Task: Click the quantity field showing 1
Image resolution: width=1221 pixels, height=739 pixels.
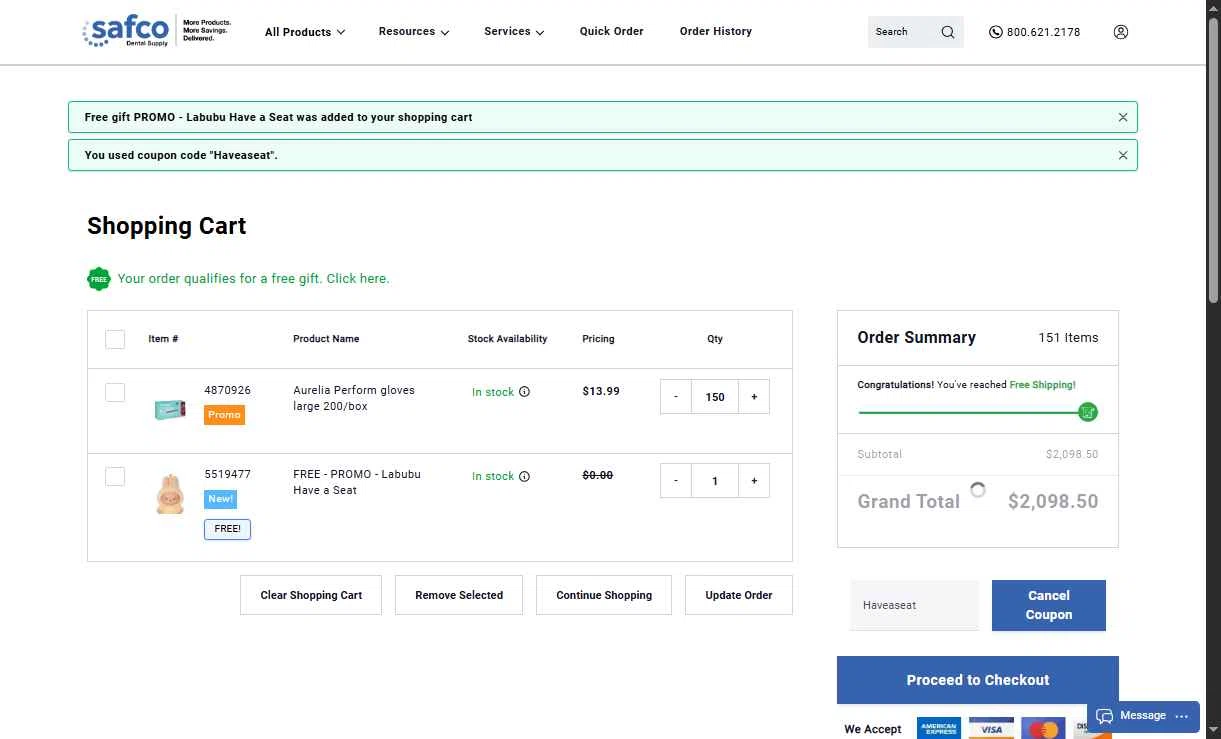Action: click(x=714, y=481)
